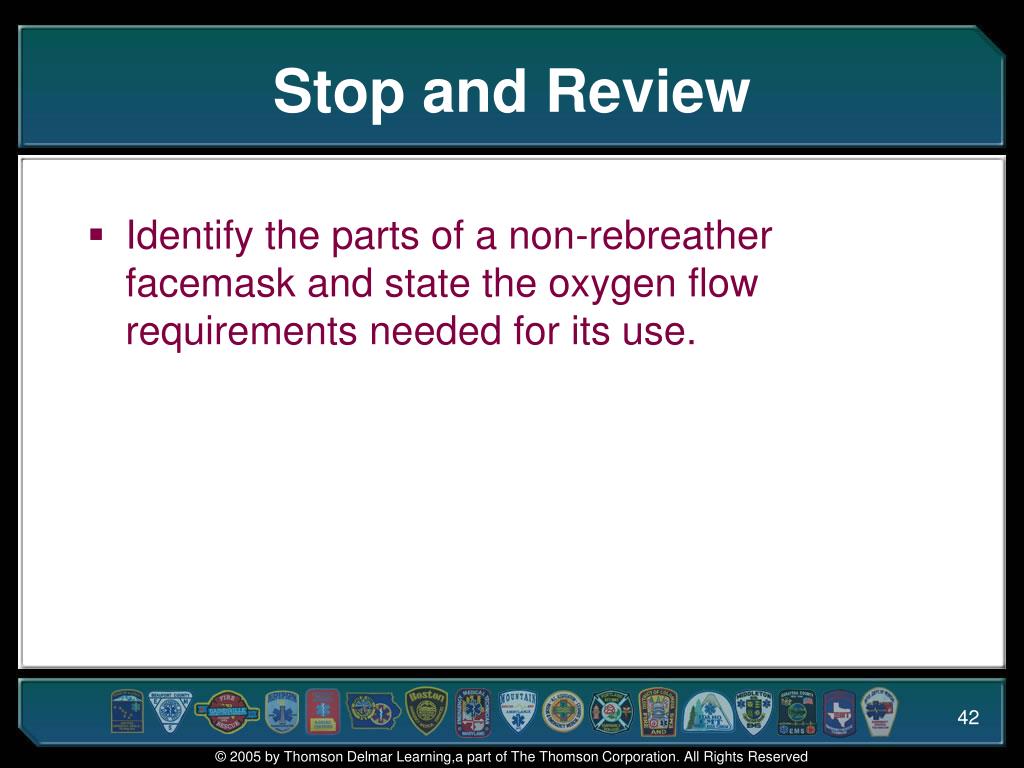
Task: Click the Boston shield badge
Action: click(x=426, y=711)
